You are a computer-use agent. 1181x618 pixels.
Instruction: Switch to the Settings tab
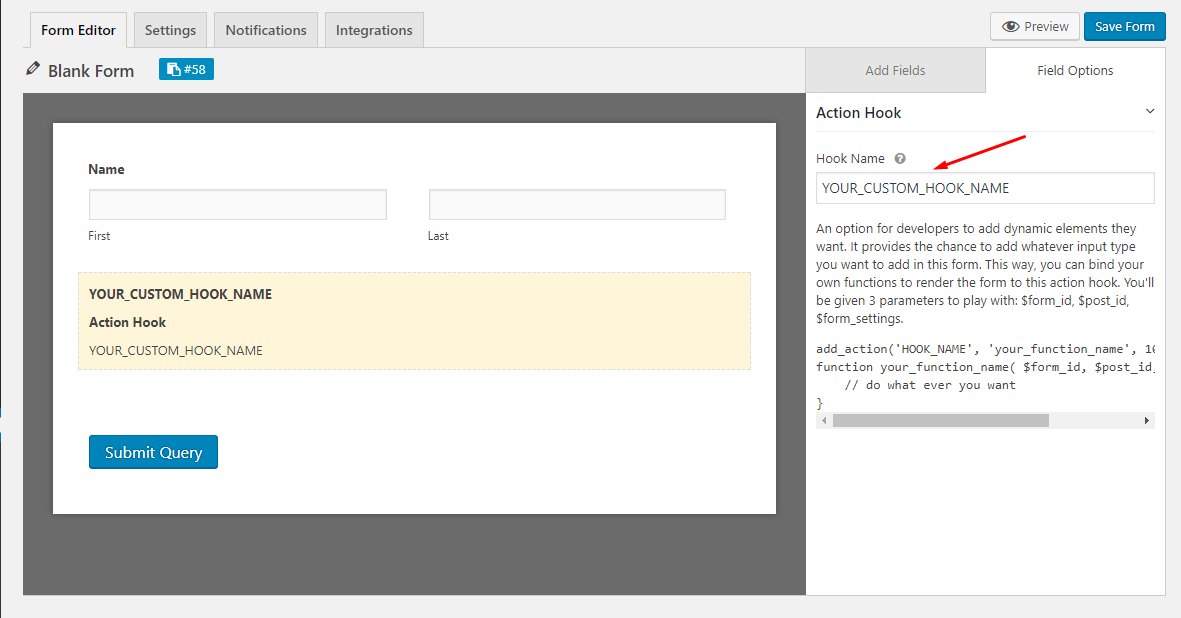pyautogui.click(x=169, y=30)
